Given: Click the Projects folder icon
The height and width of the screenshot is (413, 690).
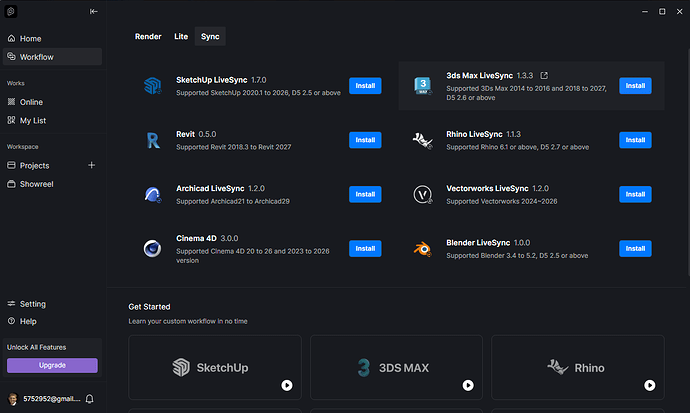Looking at the screenshot, I should [x=11, y=165].
